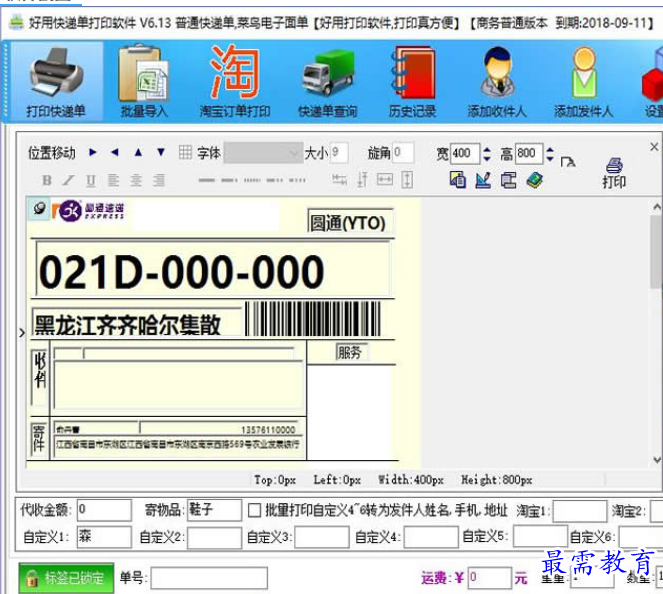Open the 打印快递单 printer section
The width and height of the screenshot is (663, 594).
[56, 82]
